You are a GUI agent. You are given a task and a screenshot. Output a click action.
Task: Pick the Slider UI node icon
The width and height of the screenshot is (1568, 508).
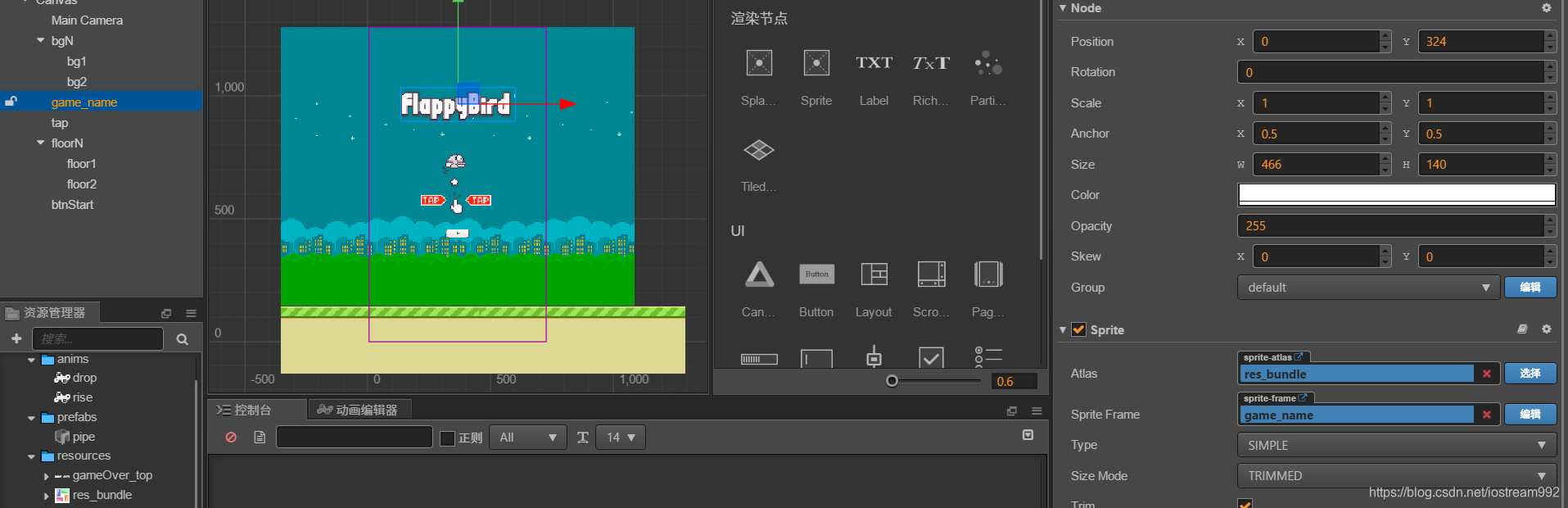[x=874, y=356]
